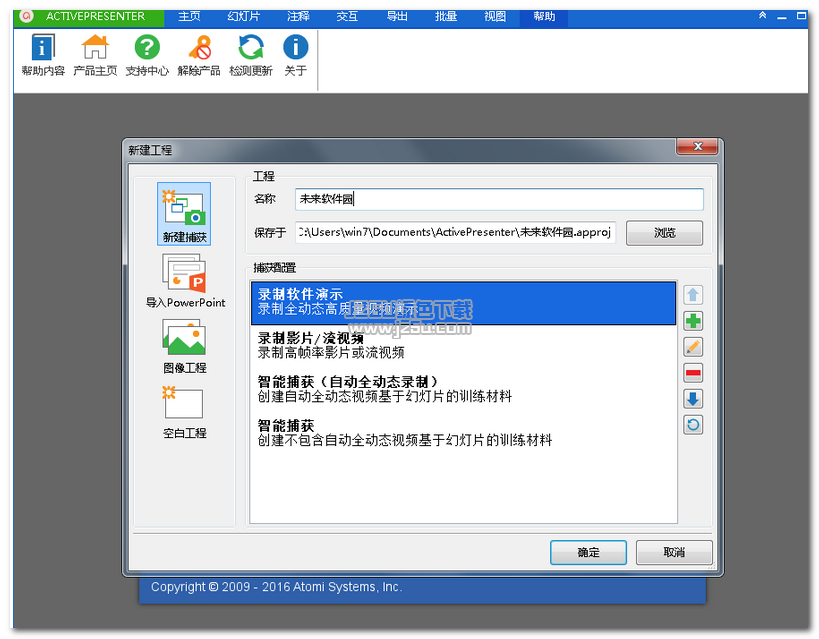This screenshot has width=819, height=639.
Task: Open the 关于 about icon
Action: 295,54
